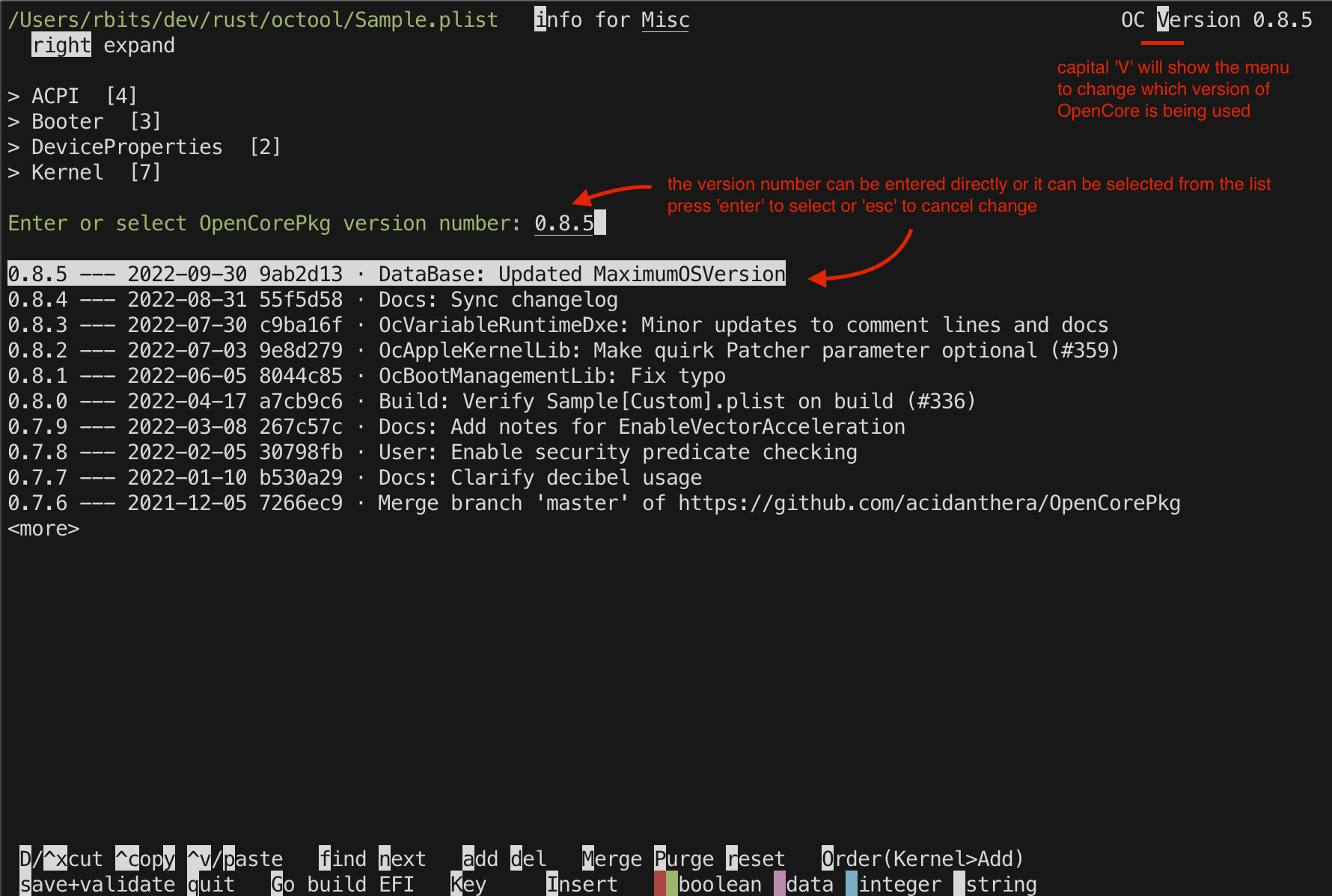
Task: Click Go build EFI
Action: click(x=342, y=883)
